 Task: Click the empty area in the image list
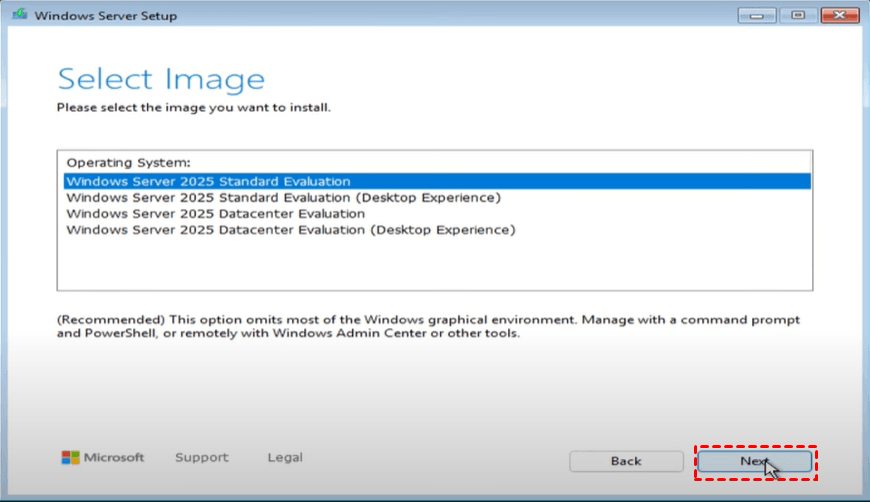[435, 266]
